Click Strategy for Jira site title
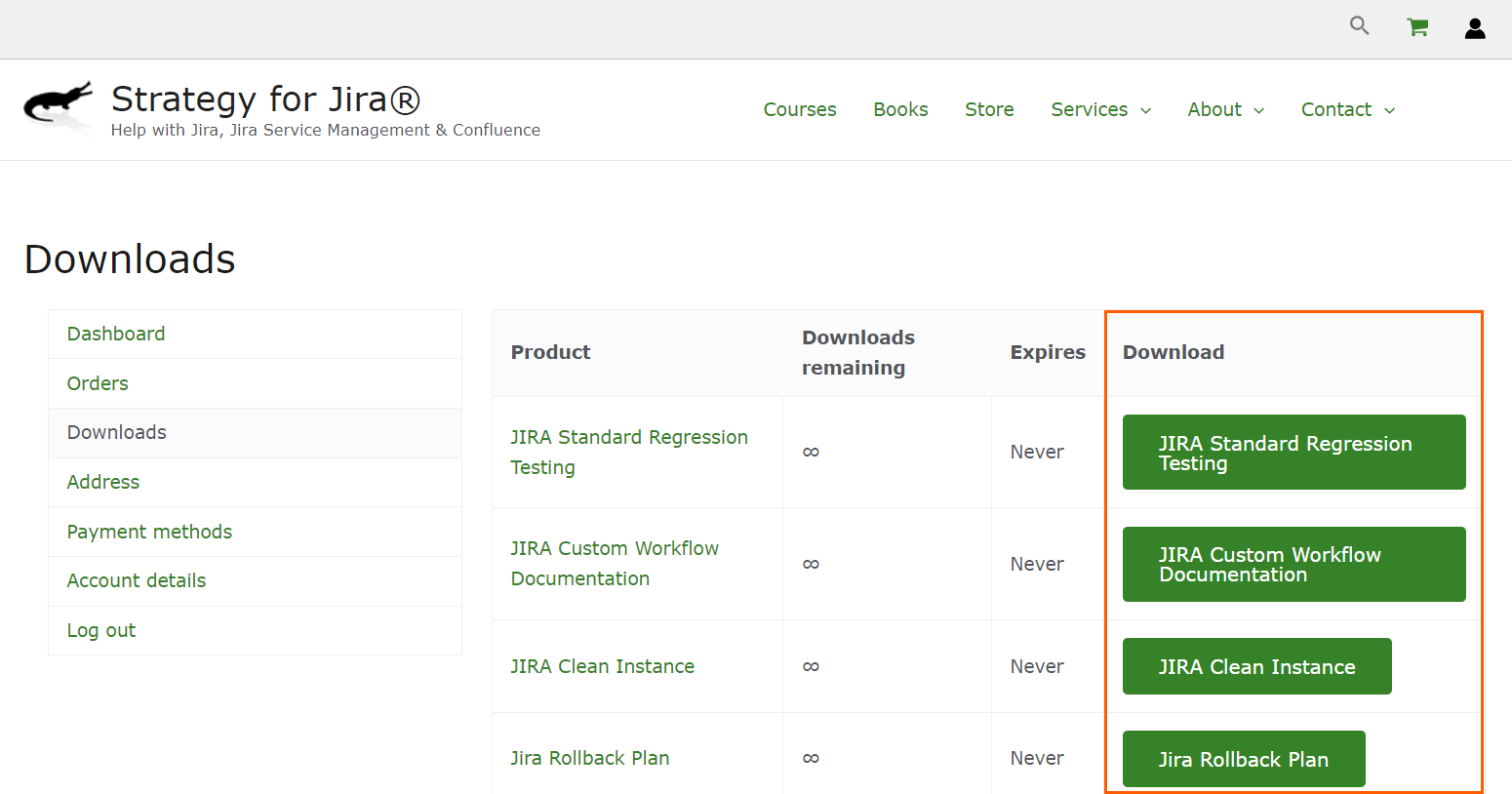 (265, 99)
